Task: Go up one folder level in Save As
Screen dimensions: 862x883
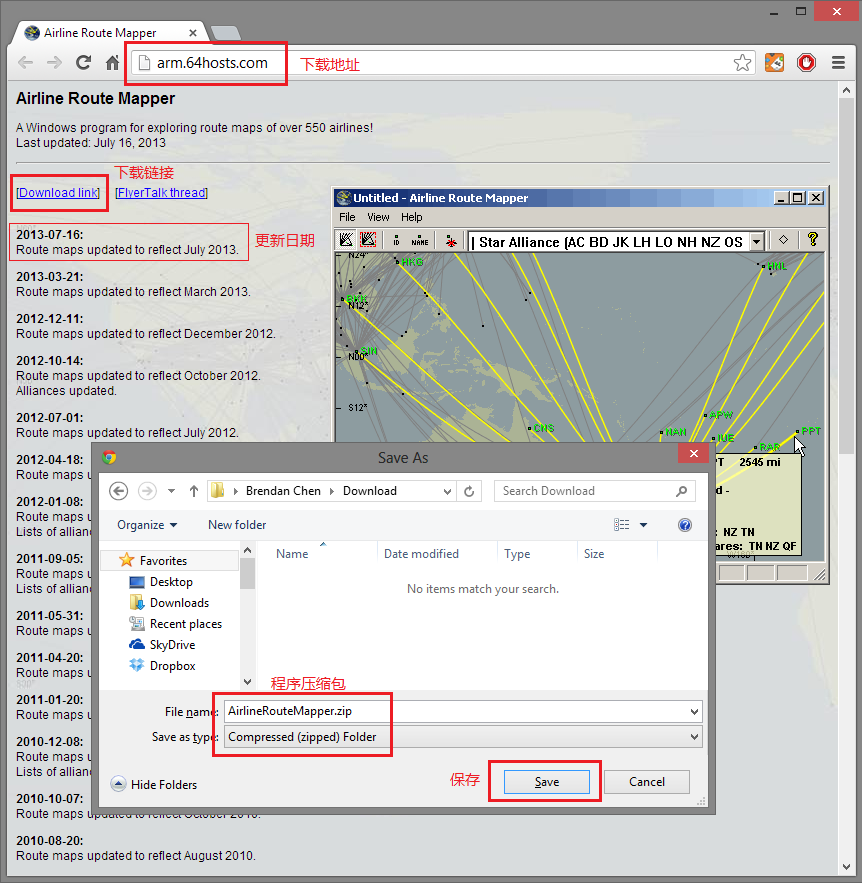Action: pos(194,491)
